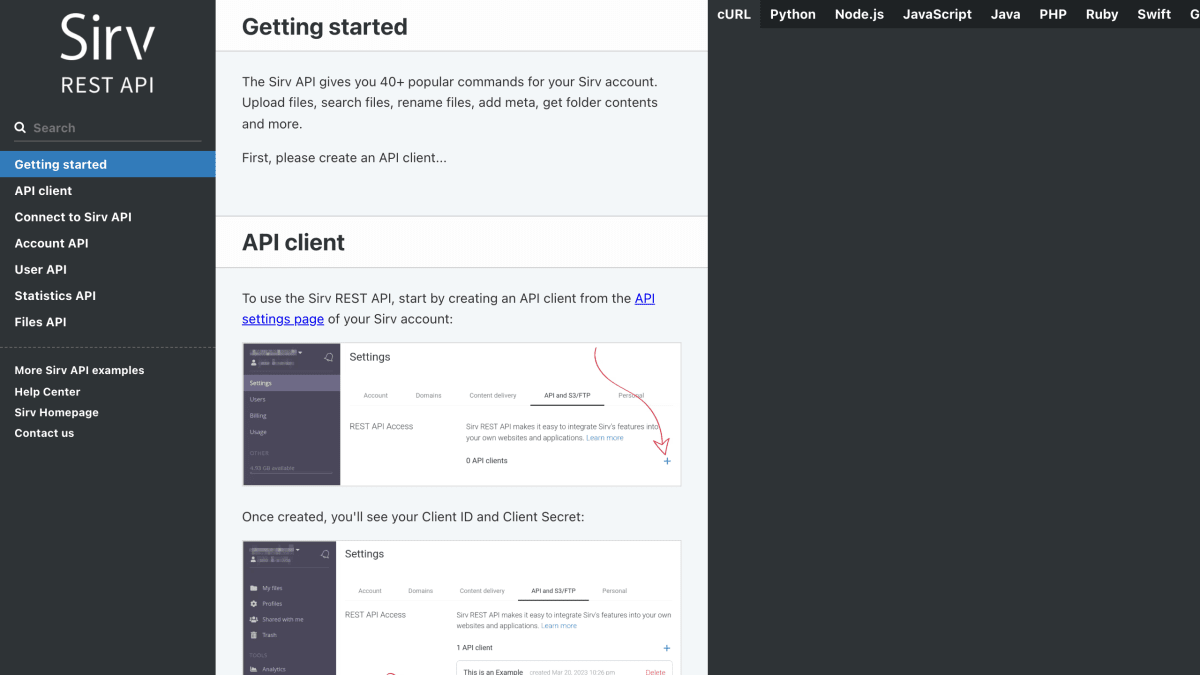Switch code samples to Java
Screen dimensions: 1200x675
[x=1005, y=14]
